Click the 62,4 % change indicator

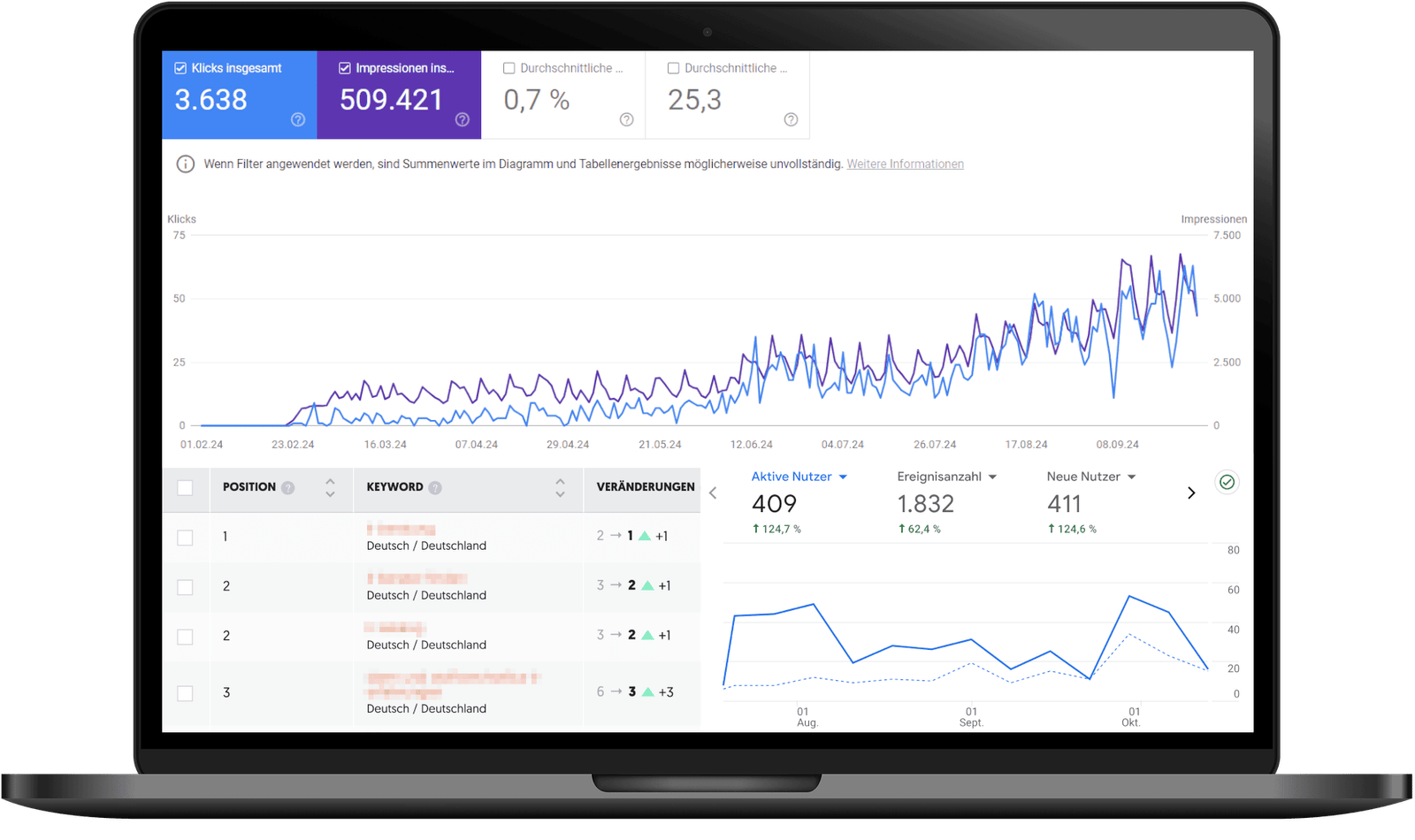[920, 529]
